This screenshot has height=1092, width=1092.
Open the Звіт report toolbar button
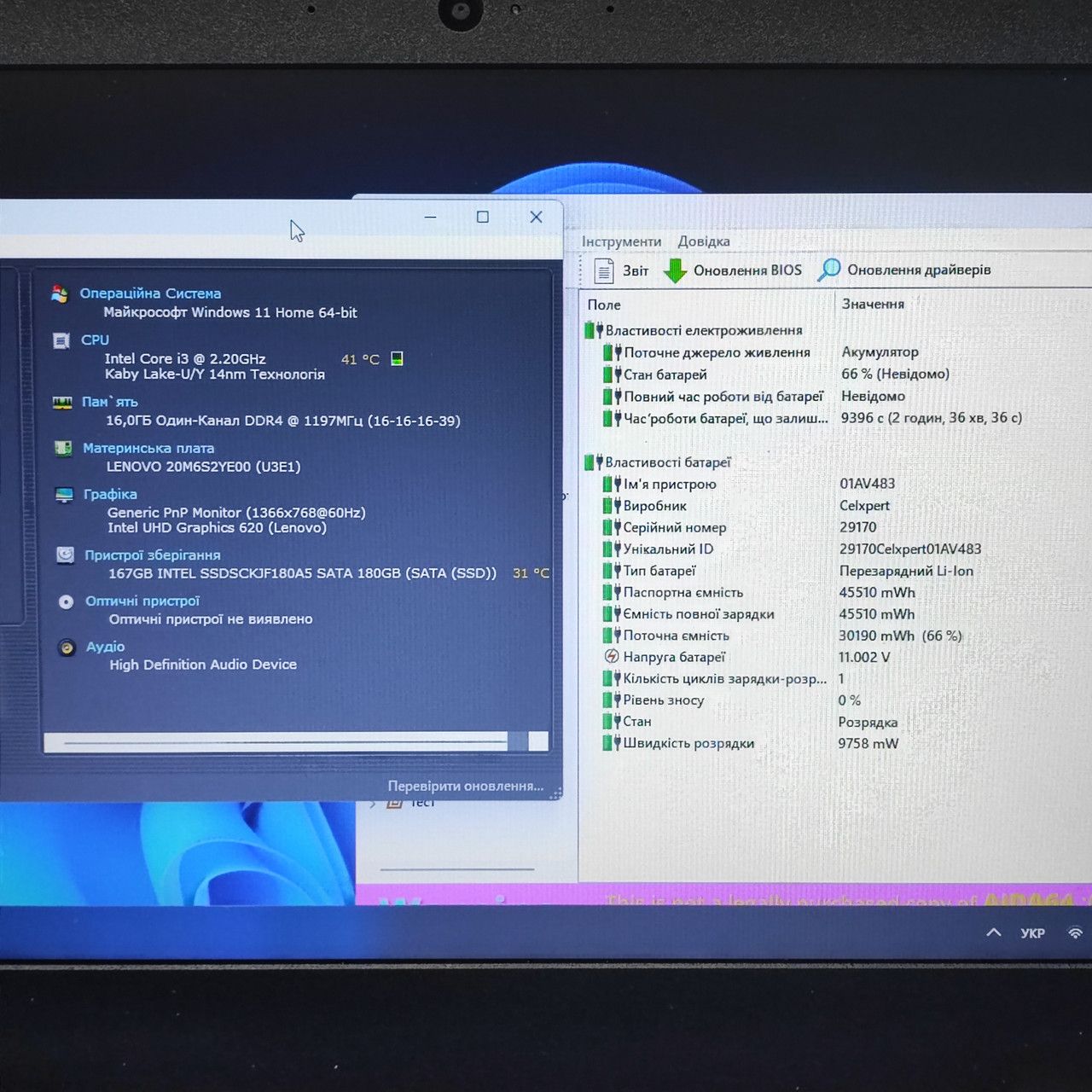[x=621, y=270]
